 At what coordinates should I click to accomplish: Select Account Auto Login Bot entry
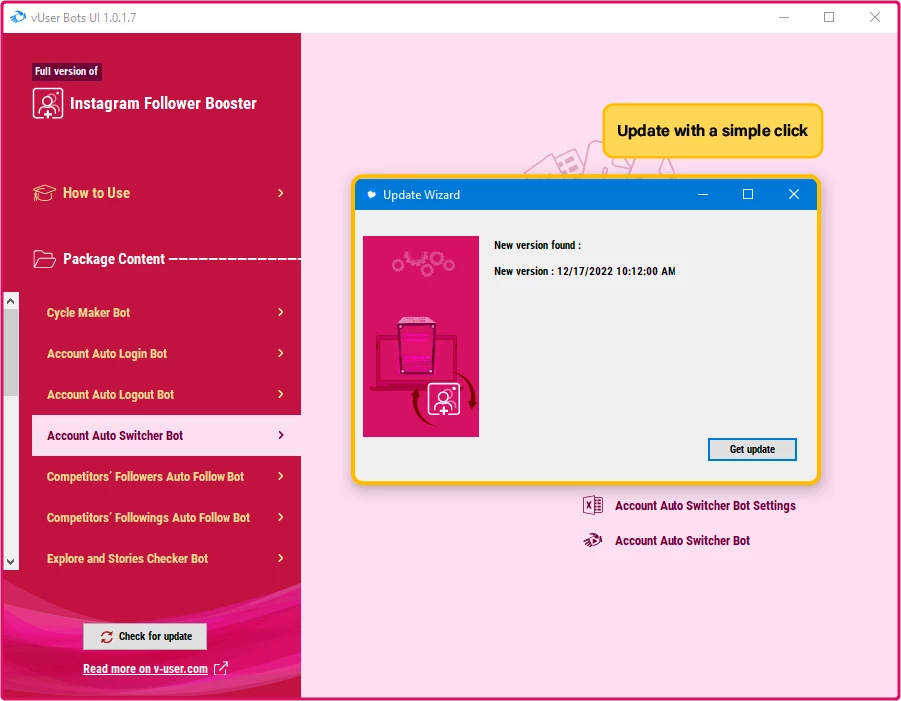pos(166,353)
